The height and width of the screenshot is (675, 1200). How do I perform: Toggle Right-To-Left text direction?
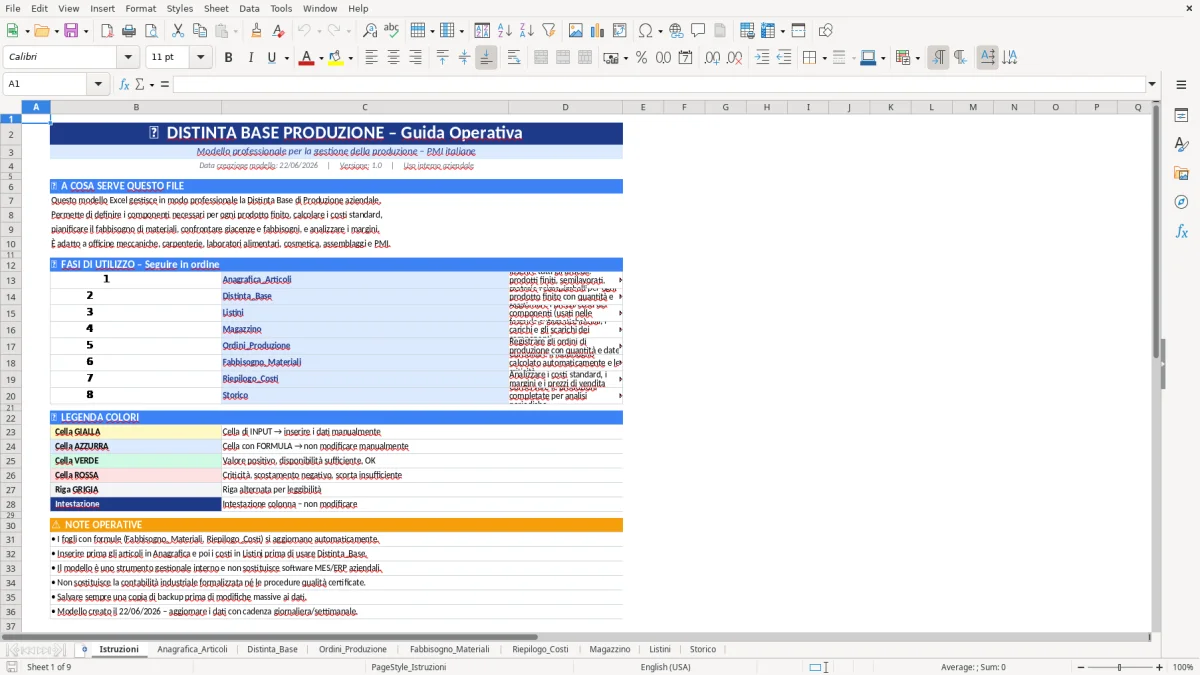click(x=959, y=58)
